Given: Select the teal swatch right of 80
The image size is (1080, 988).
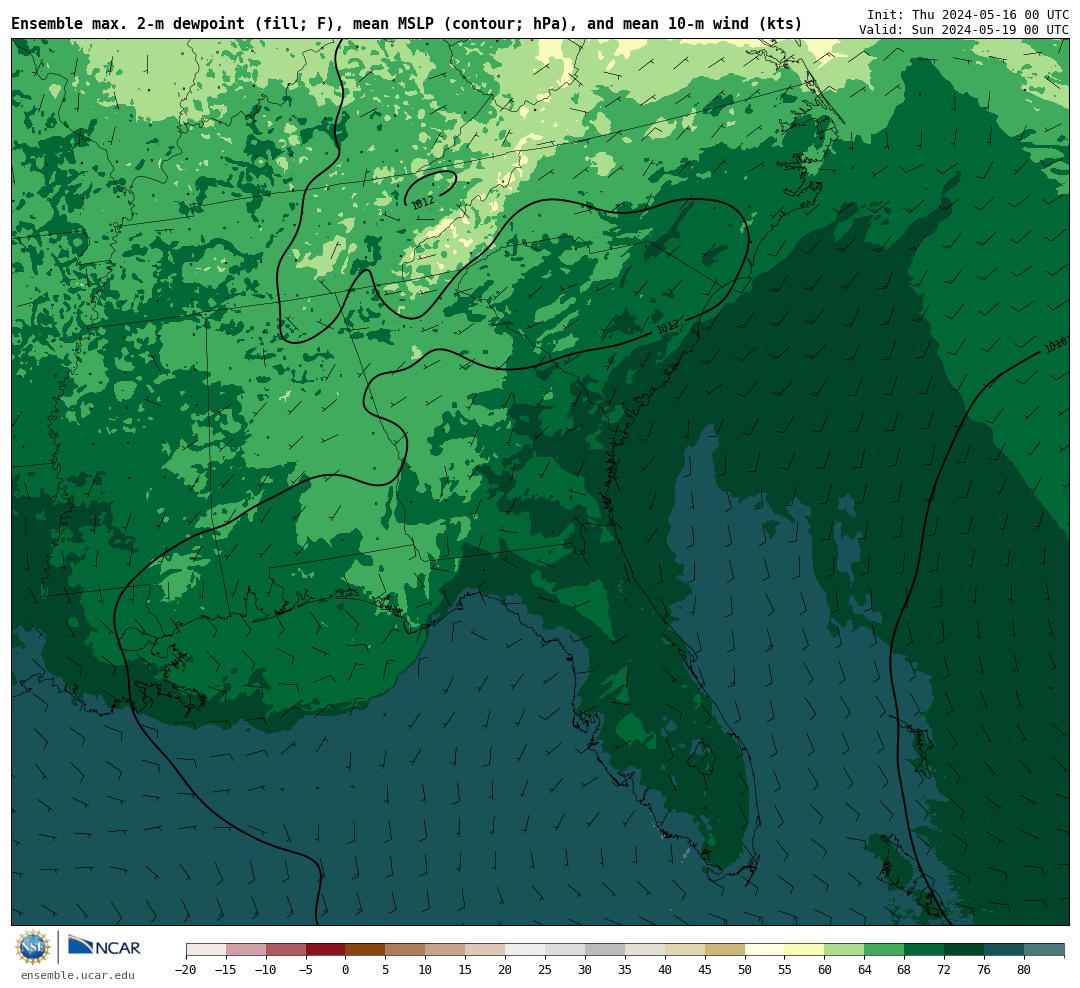Looking at the screenshot, I should (1044, 949).
